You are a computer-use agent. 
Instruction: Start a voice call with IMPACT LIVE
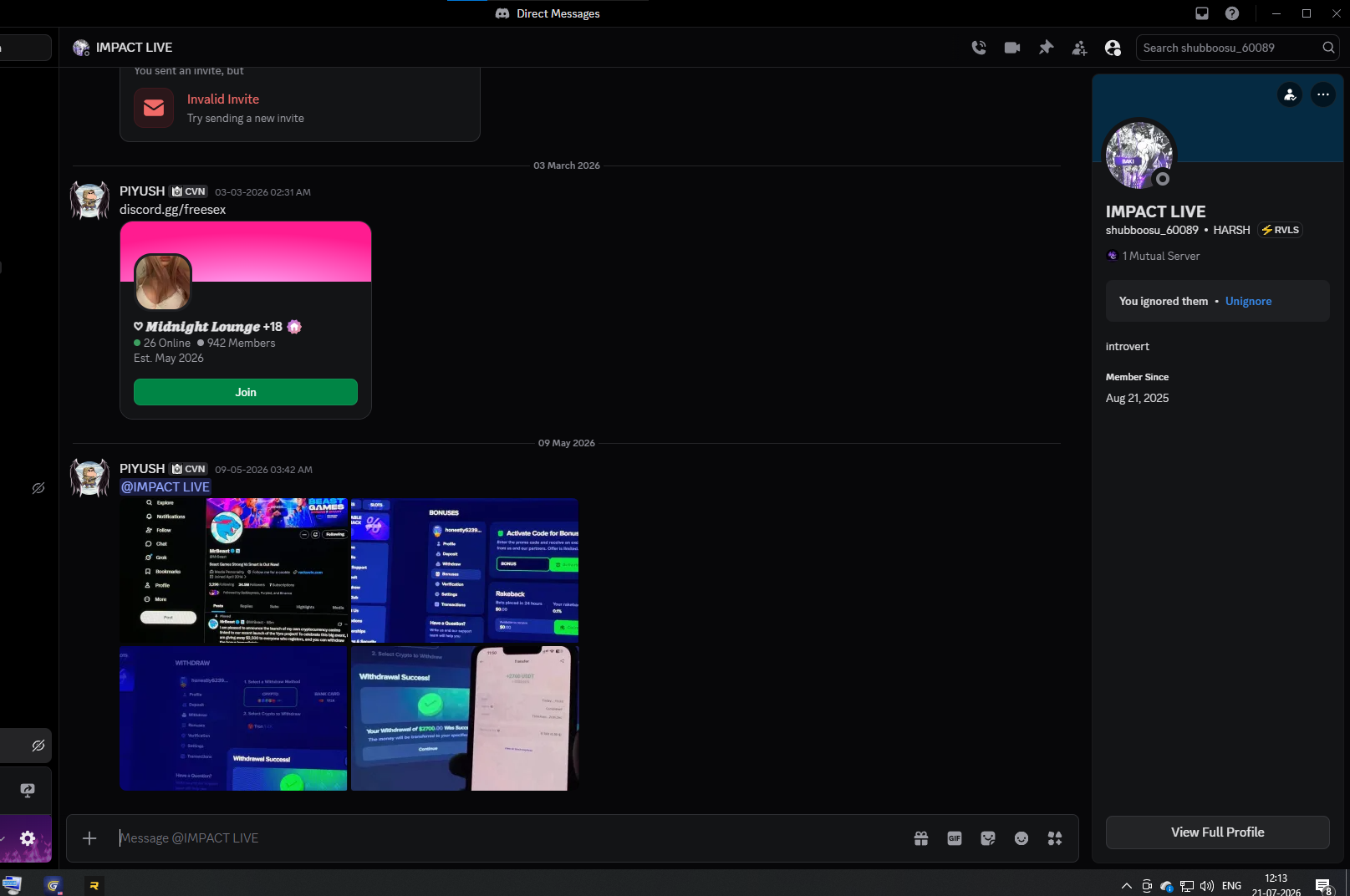pos(979,48)
